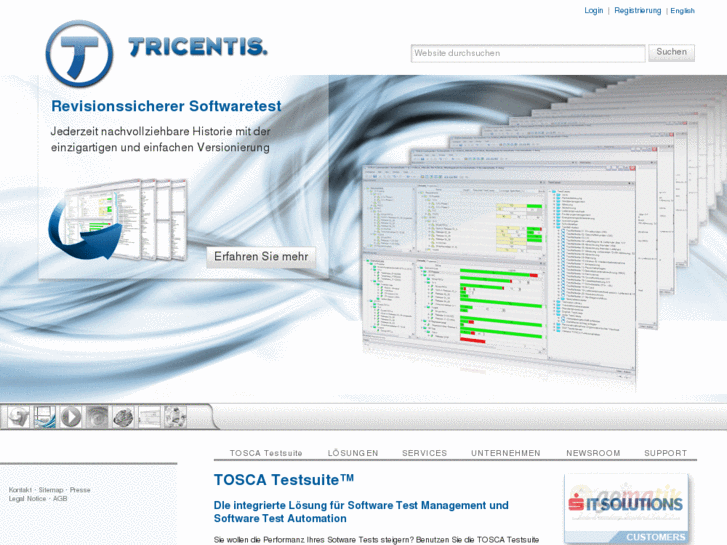727x545 pixels.
Task: Click the large TOSCA application screenshot in banner
Action: coord(498,267)
